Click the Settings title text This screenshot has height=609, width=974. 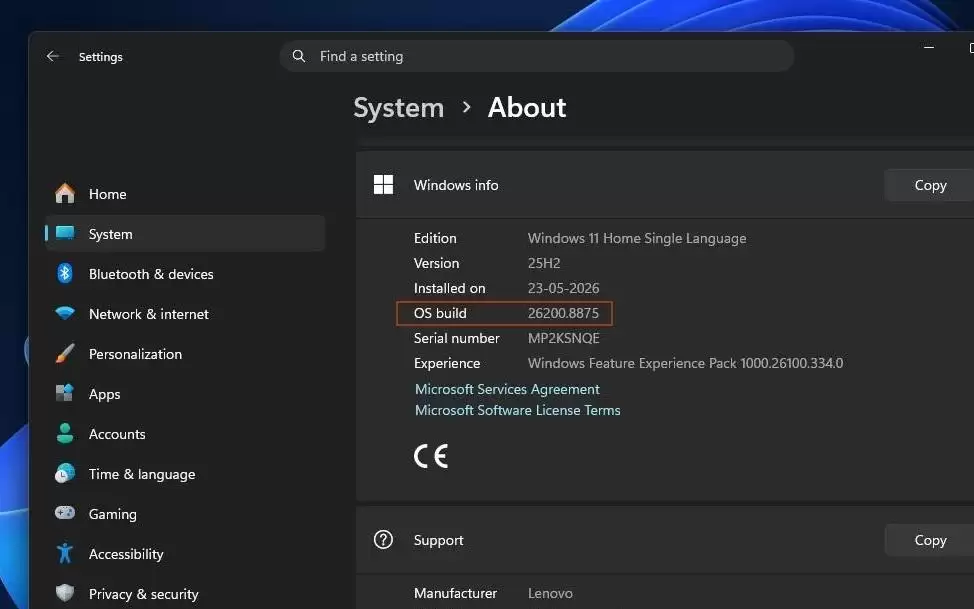[101, 57]
